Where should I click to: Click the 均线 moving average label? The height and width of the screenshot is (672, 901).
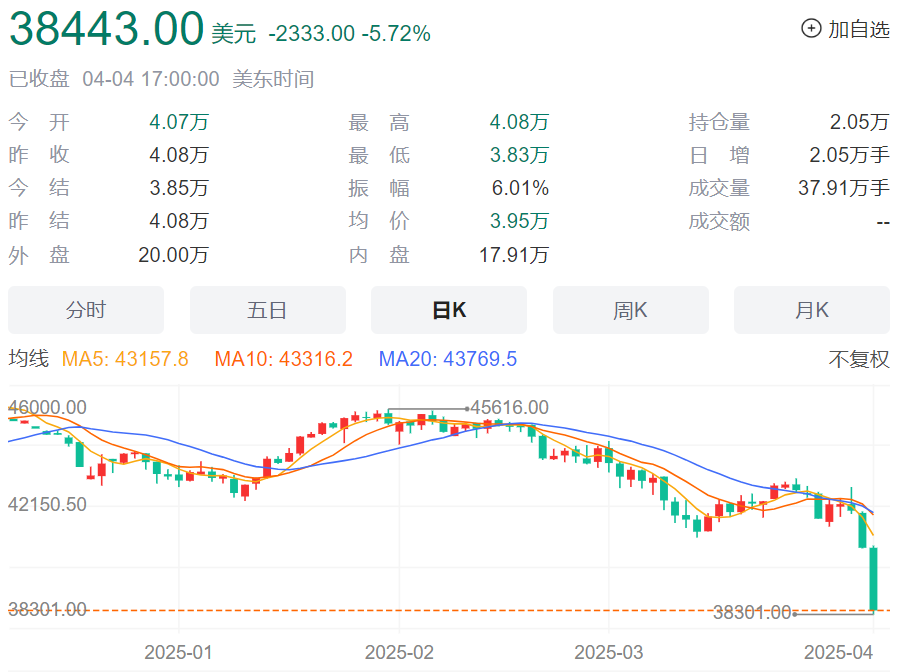point(26,359)
